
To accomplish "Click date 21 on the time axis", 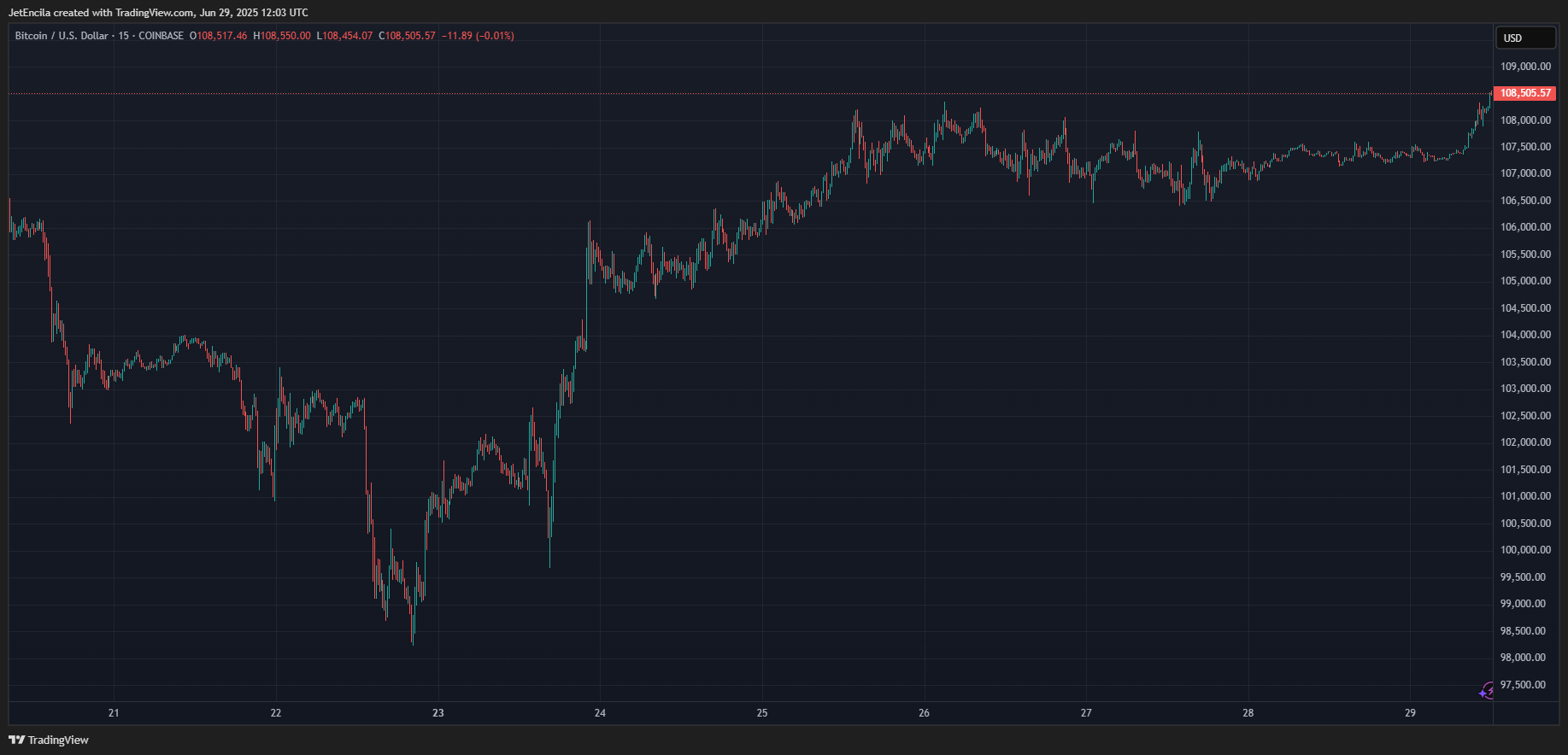I will 114,713.
